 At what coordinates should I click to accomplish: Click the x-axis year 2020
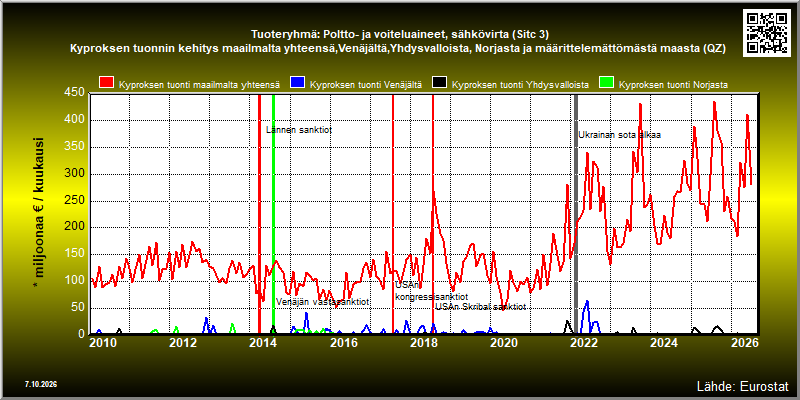[x=503, y=342]
